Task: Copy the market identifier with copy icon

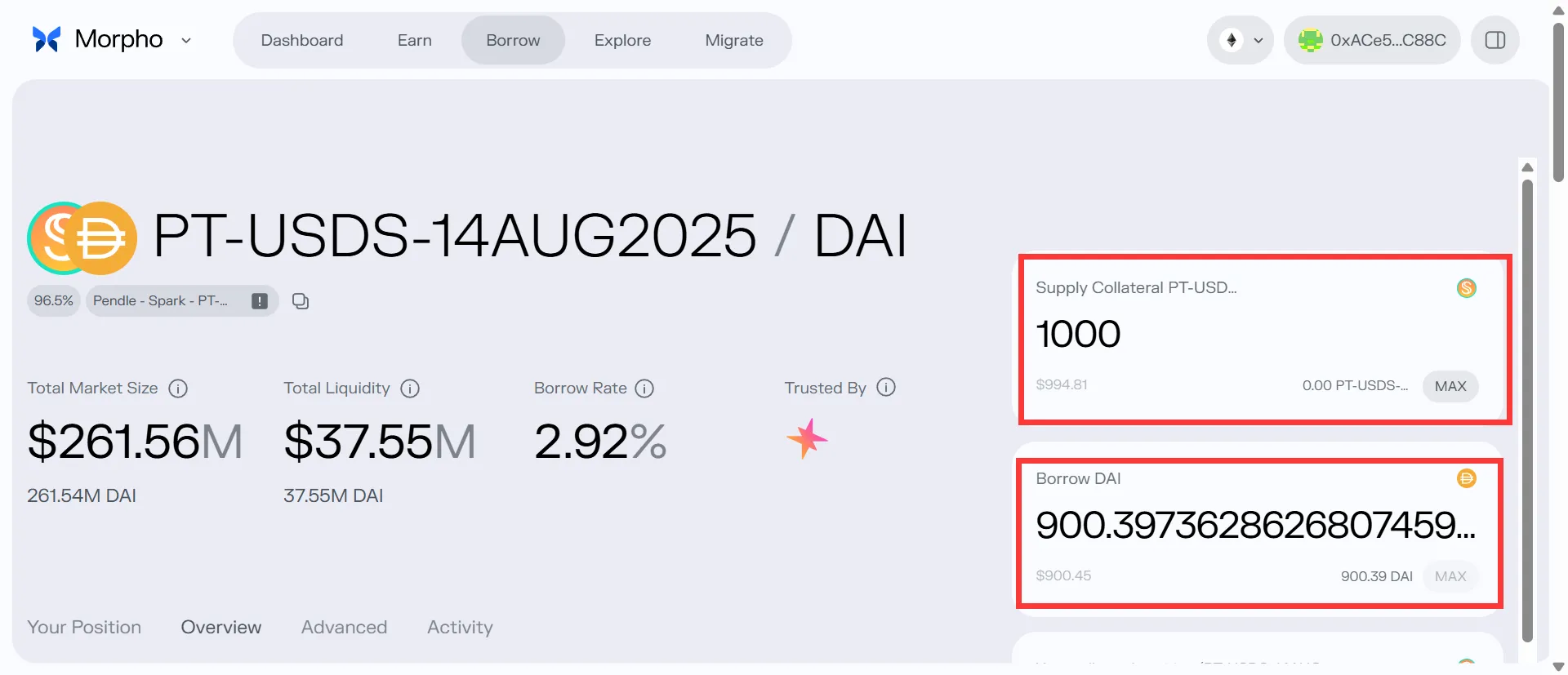Action: (301, 301)
